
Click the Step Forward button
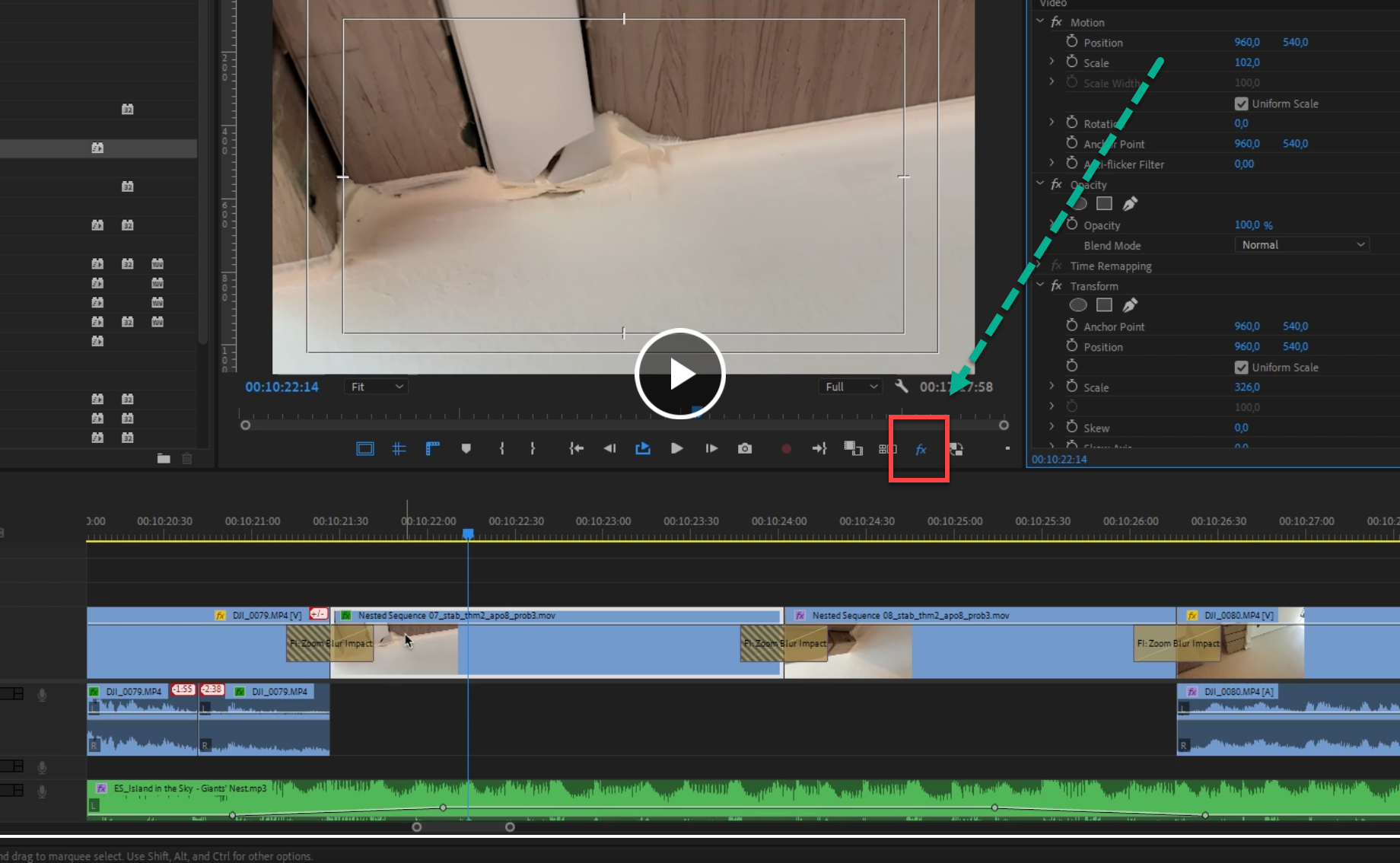tap(710, 448)
